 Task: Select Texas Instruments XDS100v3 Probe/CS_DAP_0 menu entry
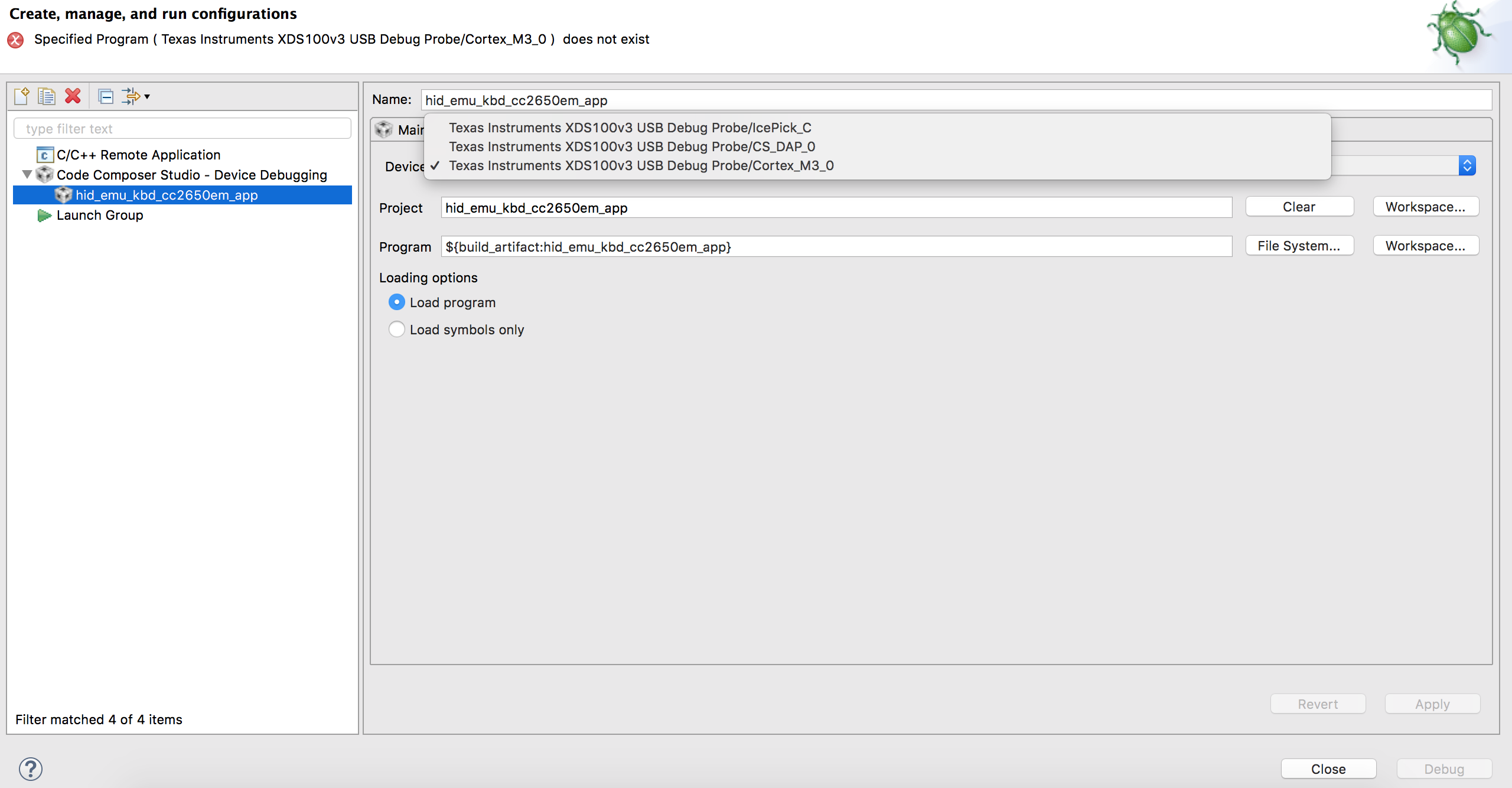(x=632, y=146)
